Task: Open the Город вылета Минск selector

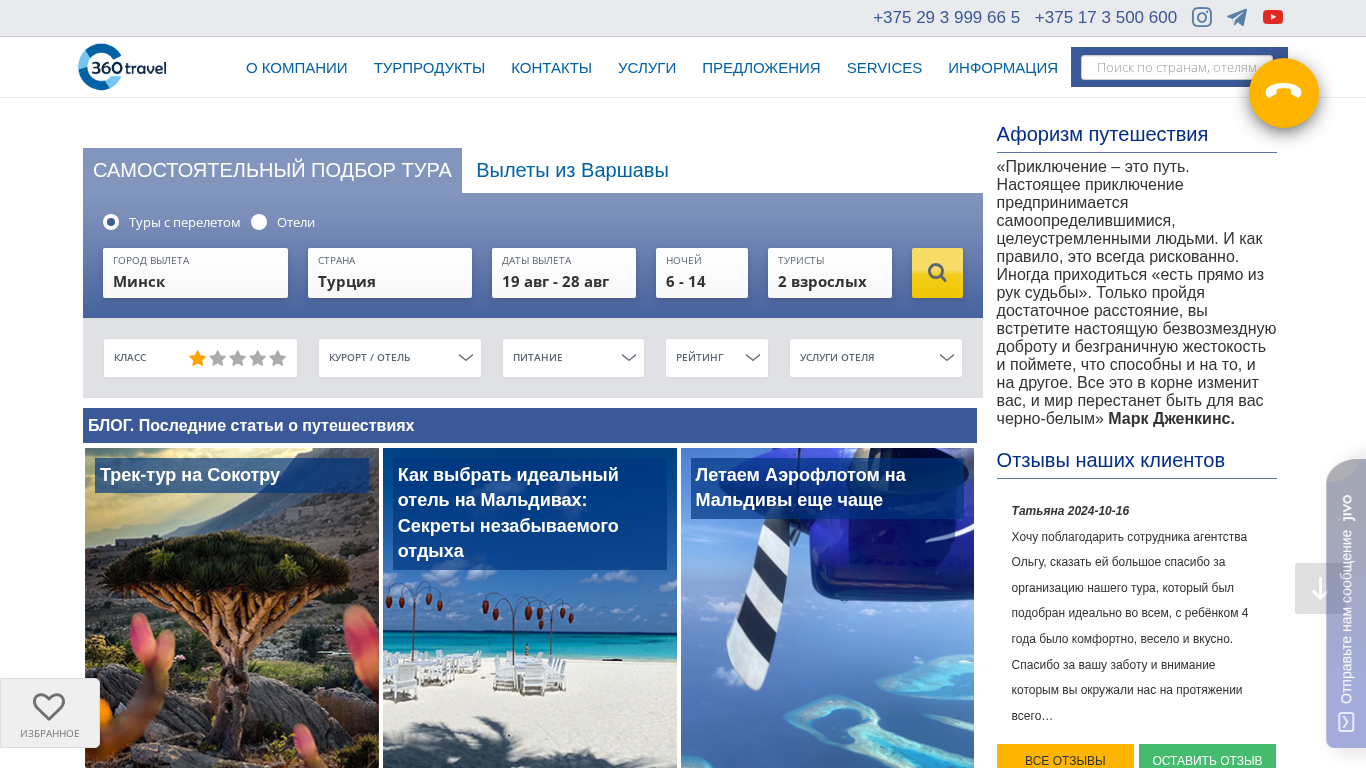Action: pyautogui.click(x=195, y=273)
